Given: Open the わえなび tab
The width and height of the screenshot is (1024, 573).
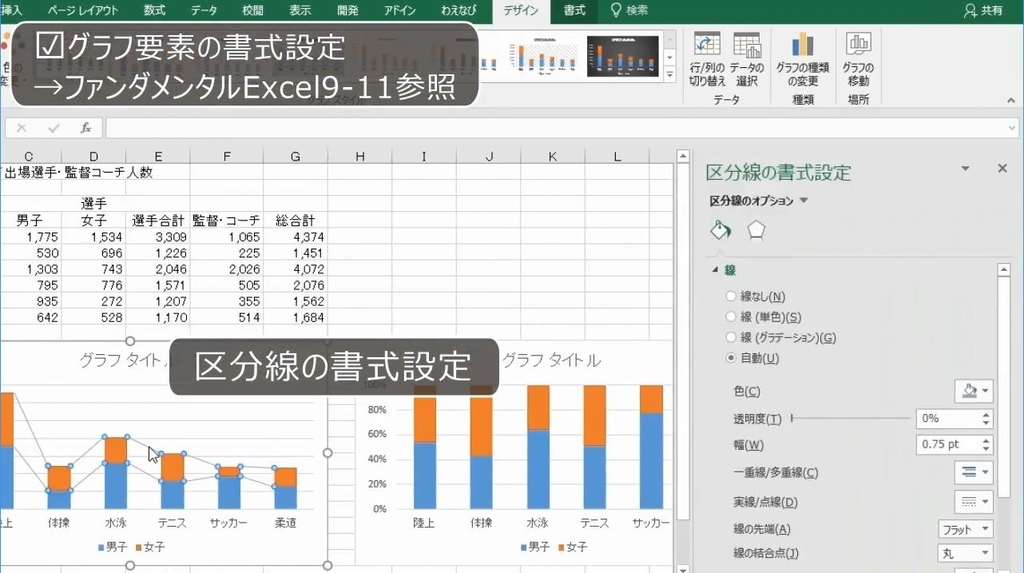Looking at the screenshot, I should 458,10.
